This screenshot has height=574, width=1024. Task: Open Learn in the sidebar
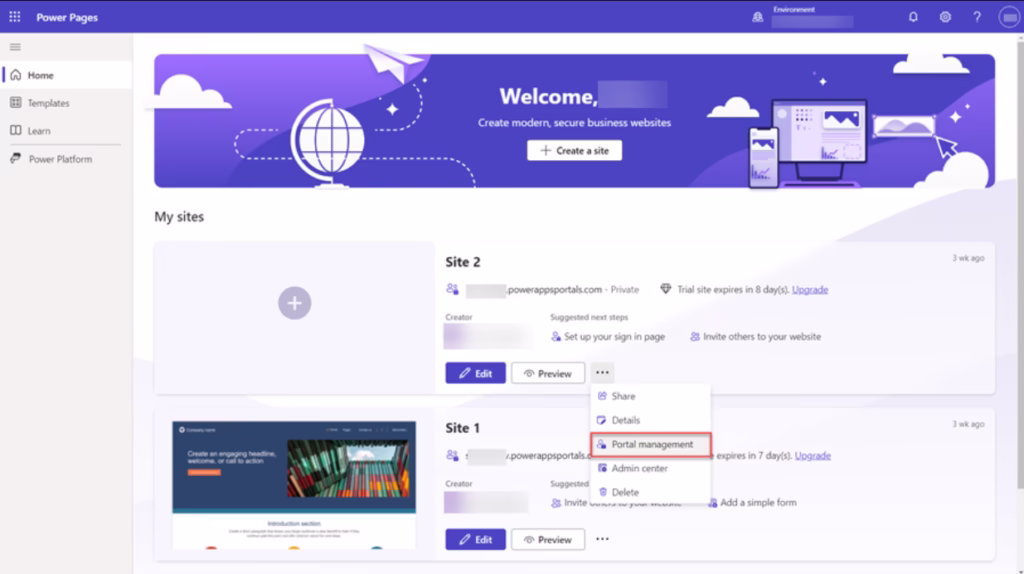pos(66,131)
